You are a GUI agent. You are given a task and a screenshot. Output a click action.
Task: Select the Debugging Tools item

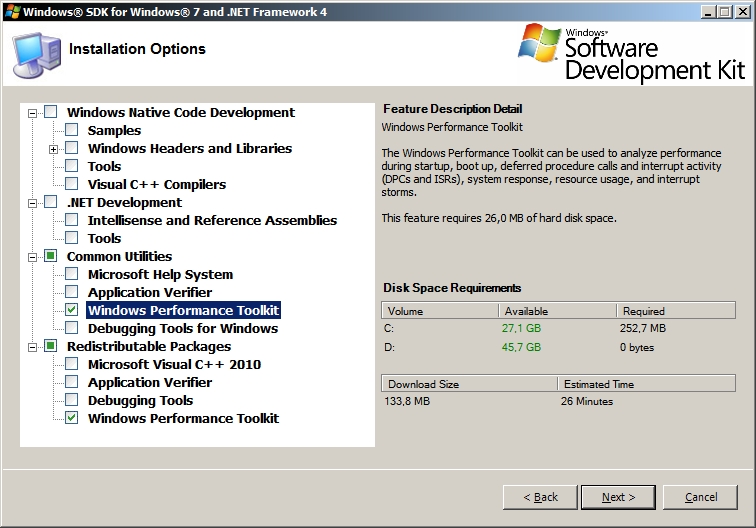point(140,401)
